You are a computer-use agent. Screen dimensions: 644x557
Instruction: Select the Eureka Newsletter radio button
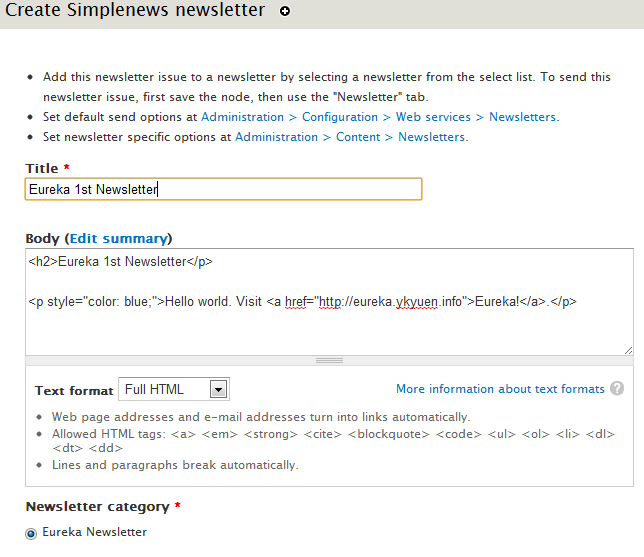click(31, 533)
